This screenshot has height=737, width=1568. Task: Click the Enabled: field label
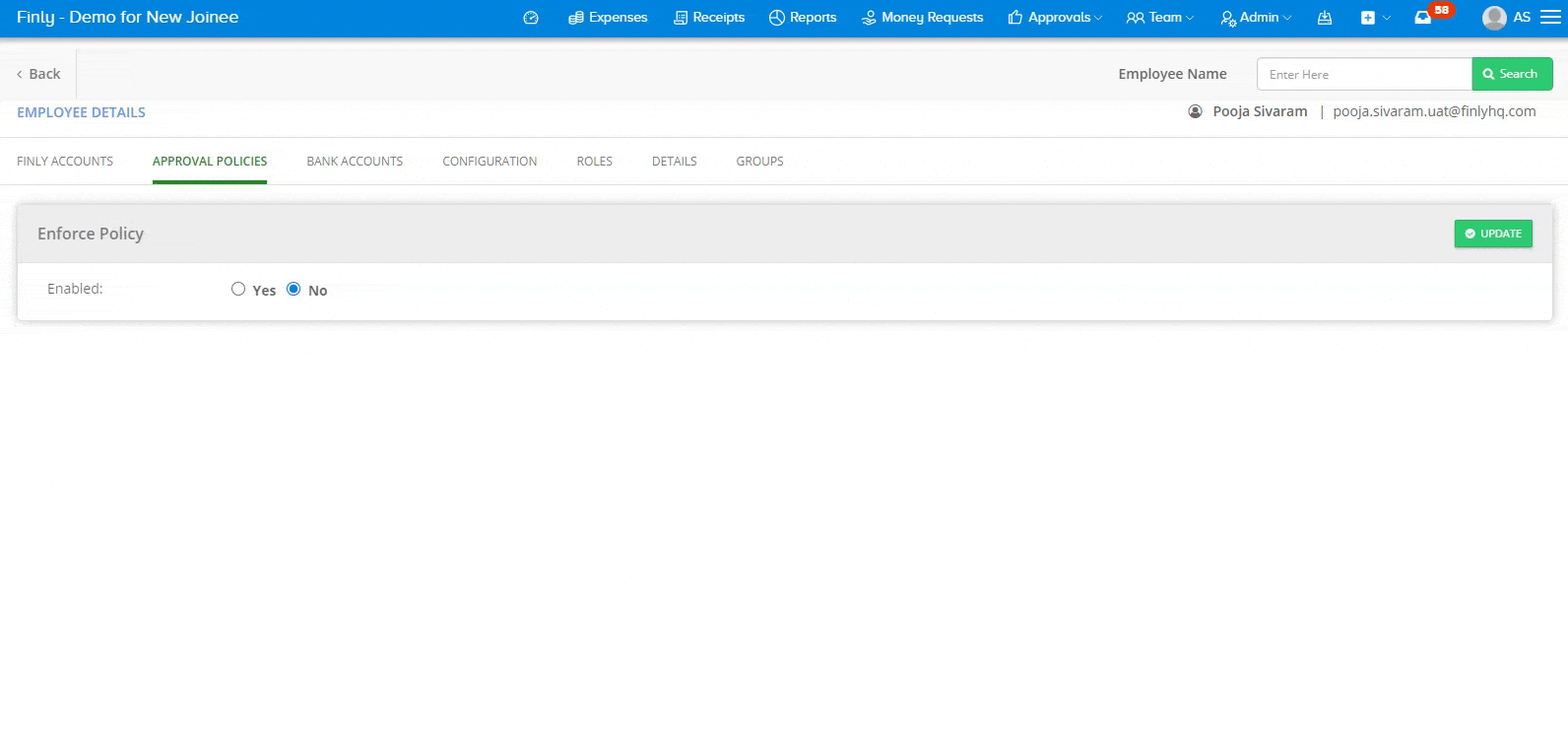75,289
